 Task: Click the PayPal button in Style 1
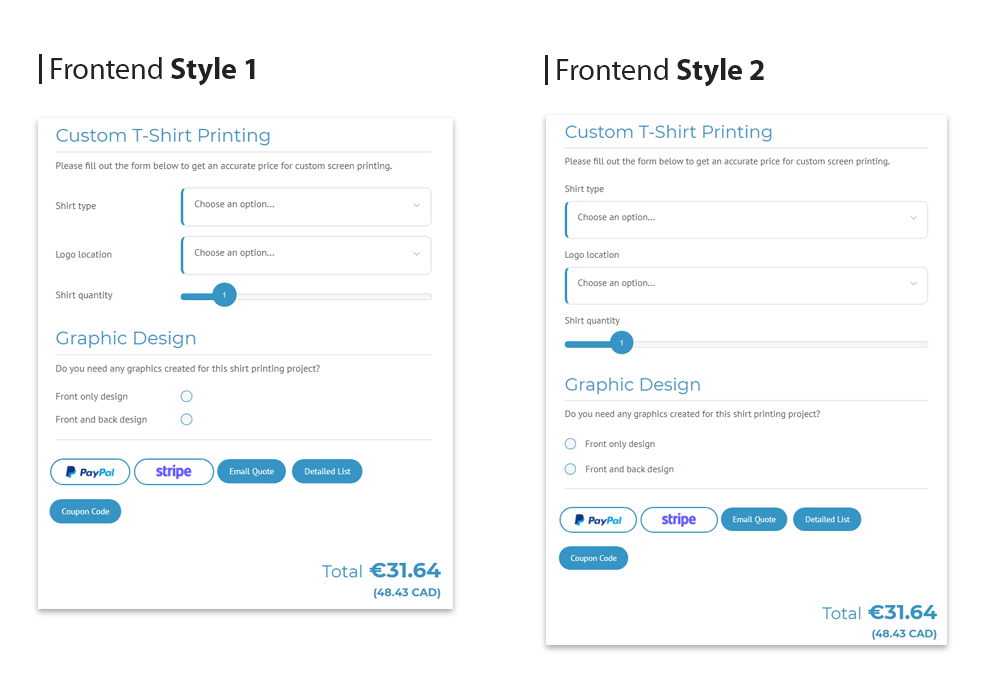coord(90,472)
